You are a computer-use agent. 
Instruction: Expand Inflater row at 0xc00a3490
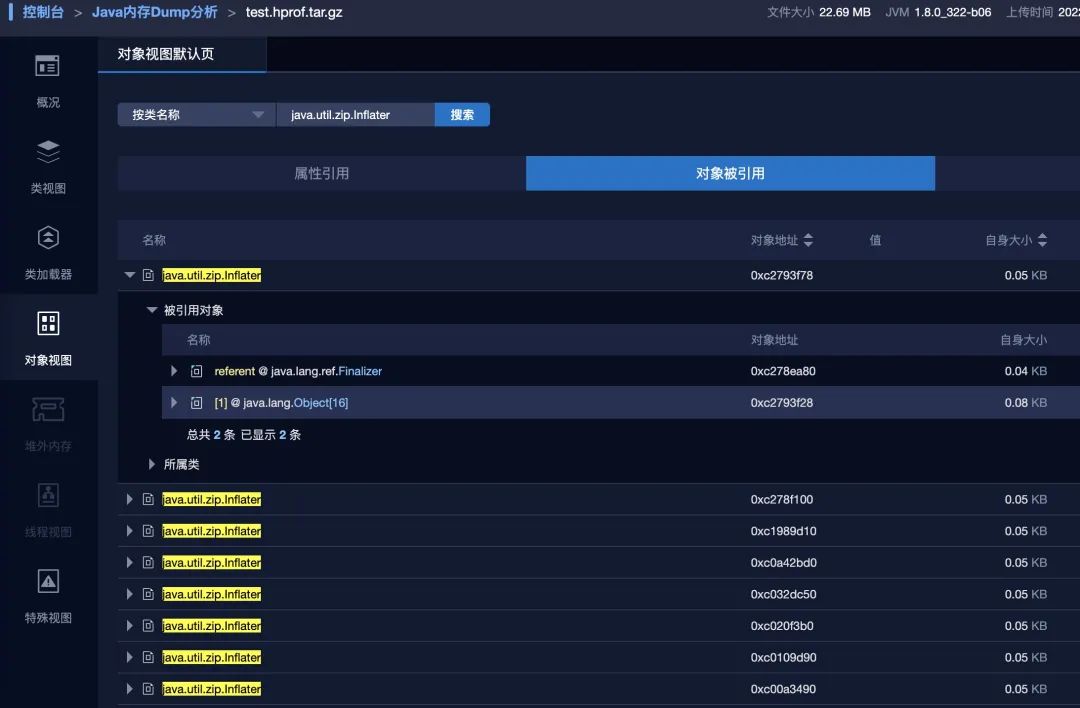129,689
